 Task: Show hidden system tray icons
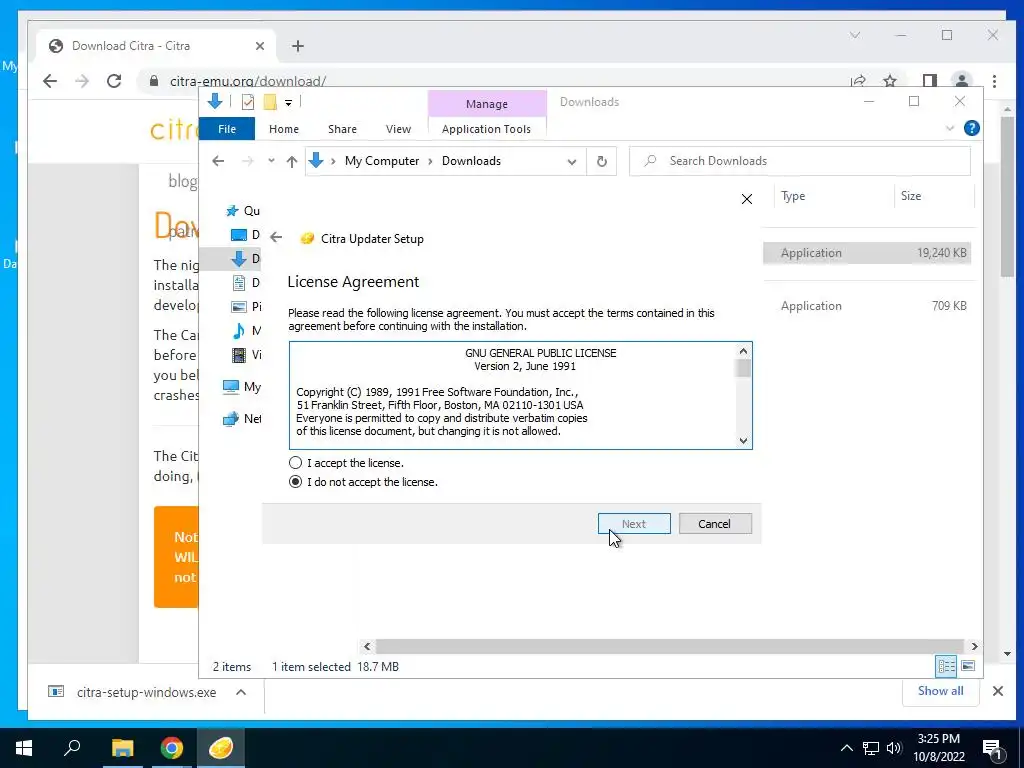coord(846,748)
